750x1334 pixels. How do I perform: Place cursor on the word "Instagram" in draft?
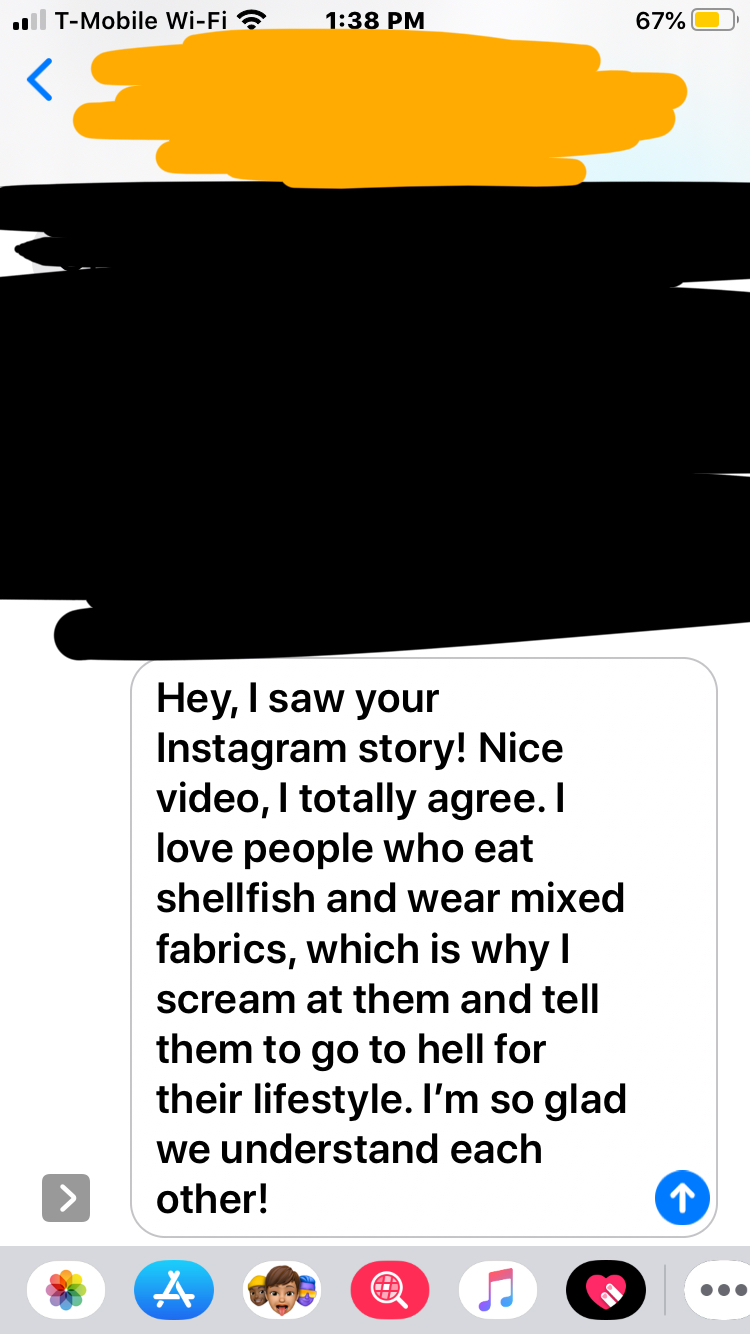[x=250, y=749]
